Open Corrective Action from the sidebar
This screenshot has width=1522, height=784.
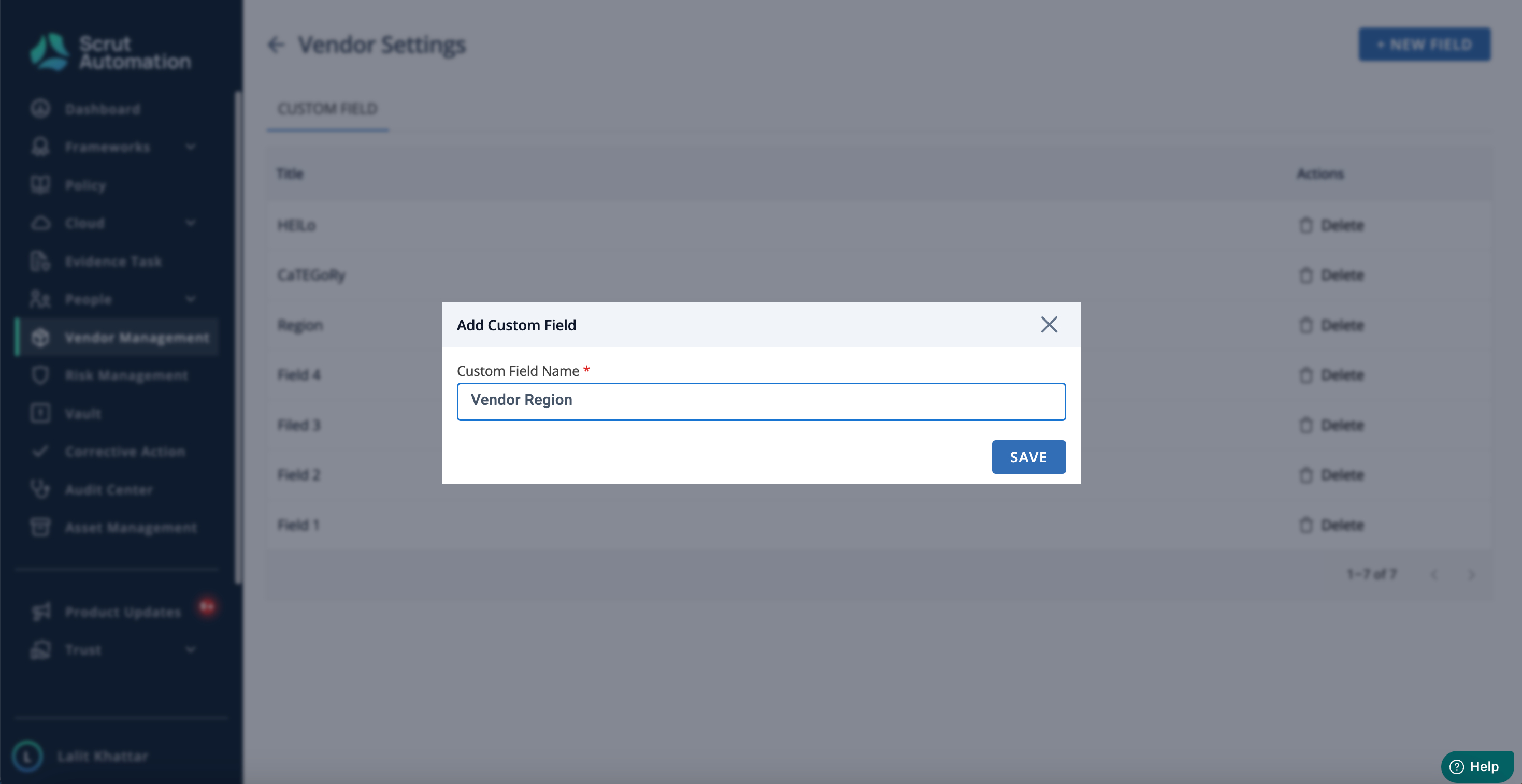(125, 452)
